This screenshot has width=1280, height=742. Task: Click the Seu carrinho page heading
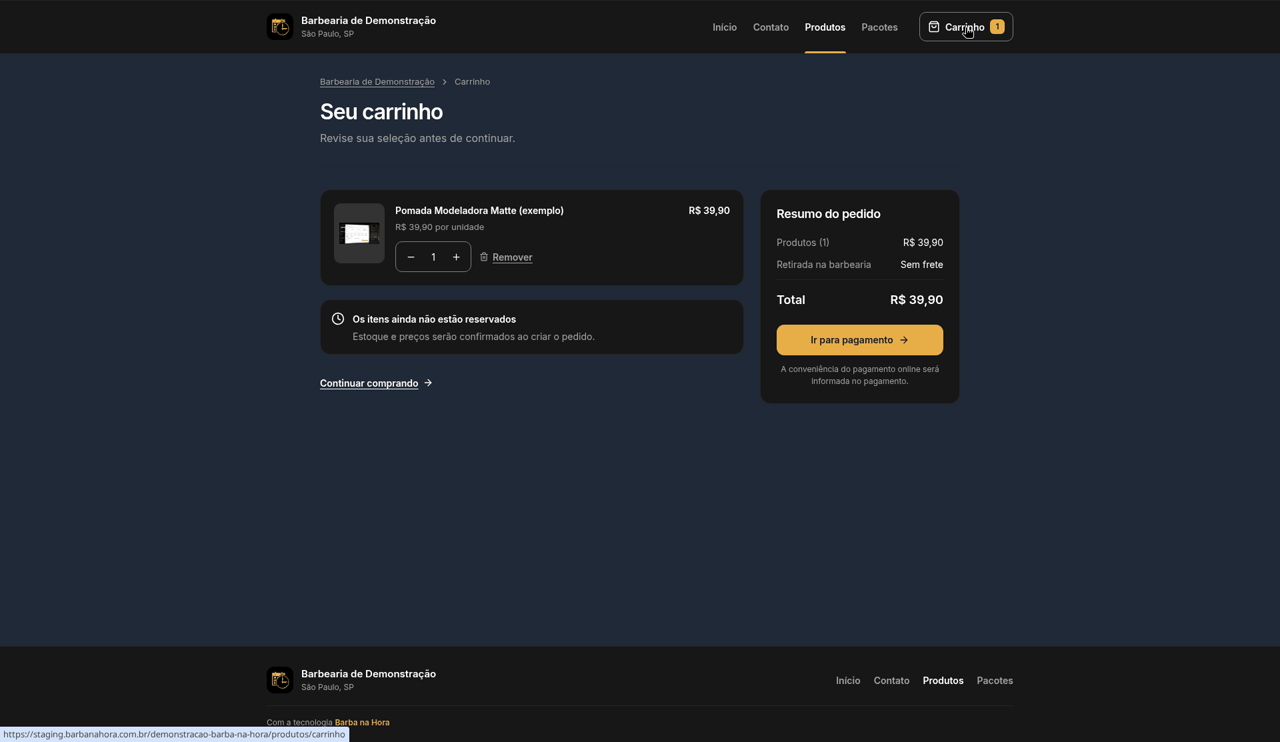[x=381, y=112]
